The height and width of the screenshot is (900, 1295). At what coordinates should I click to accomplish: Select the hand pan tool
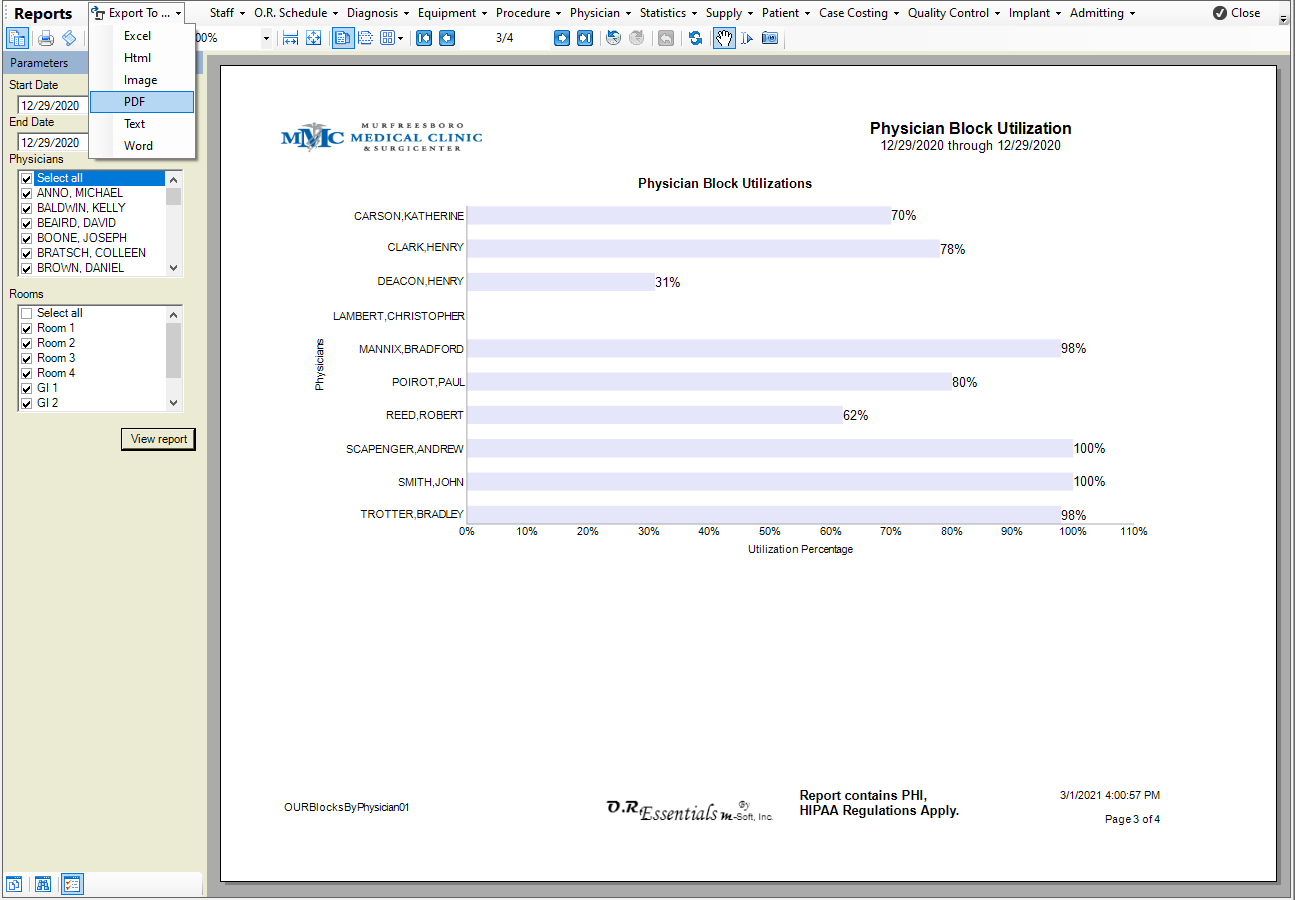click(724, 38)
